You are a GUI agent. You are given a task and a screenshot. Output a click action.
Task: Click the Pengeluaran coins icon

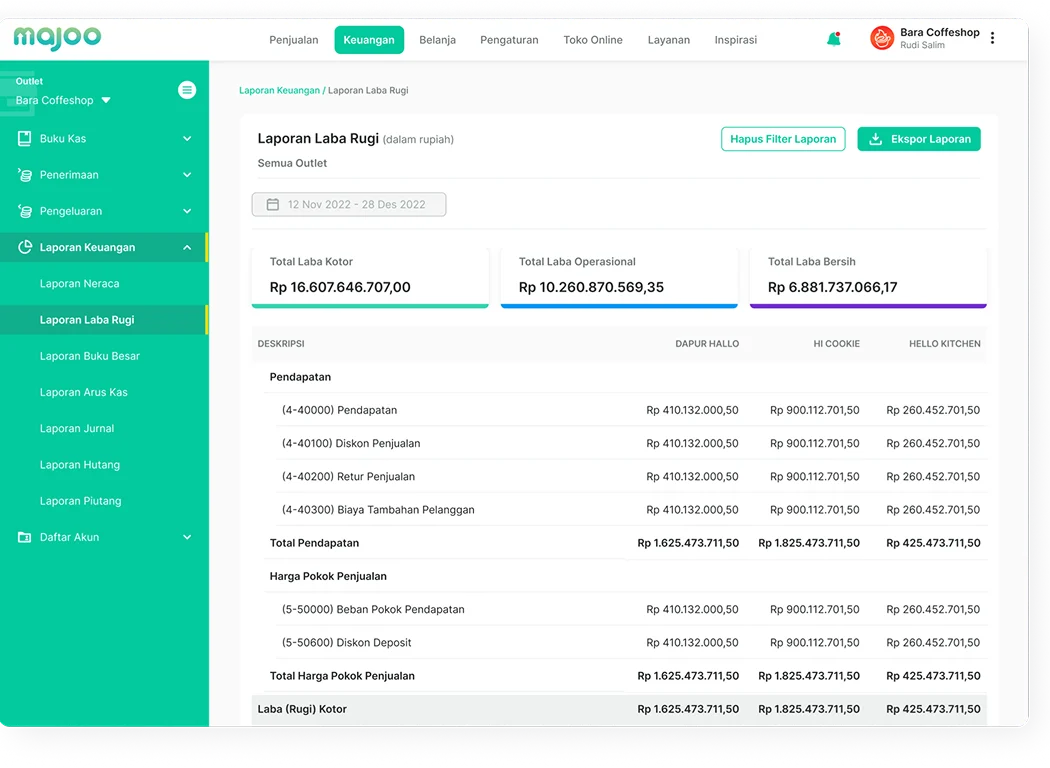coord(25,212)
